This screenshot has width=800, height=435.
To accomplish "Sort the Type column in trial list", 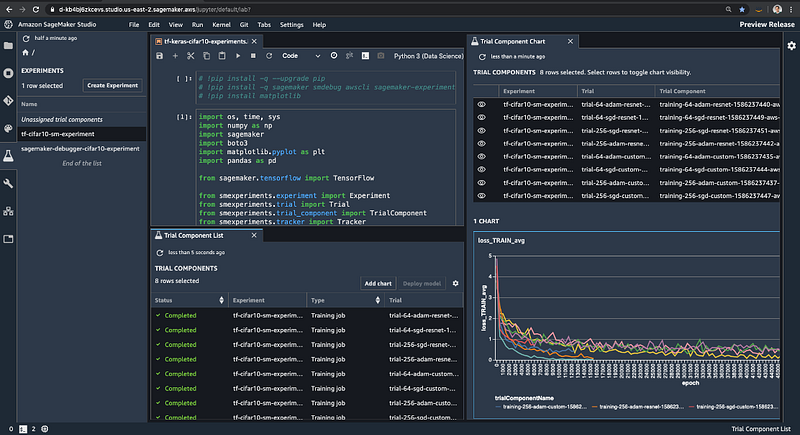I will 376,300.
